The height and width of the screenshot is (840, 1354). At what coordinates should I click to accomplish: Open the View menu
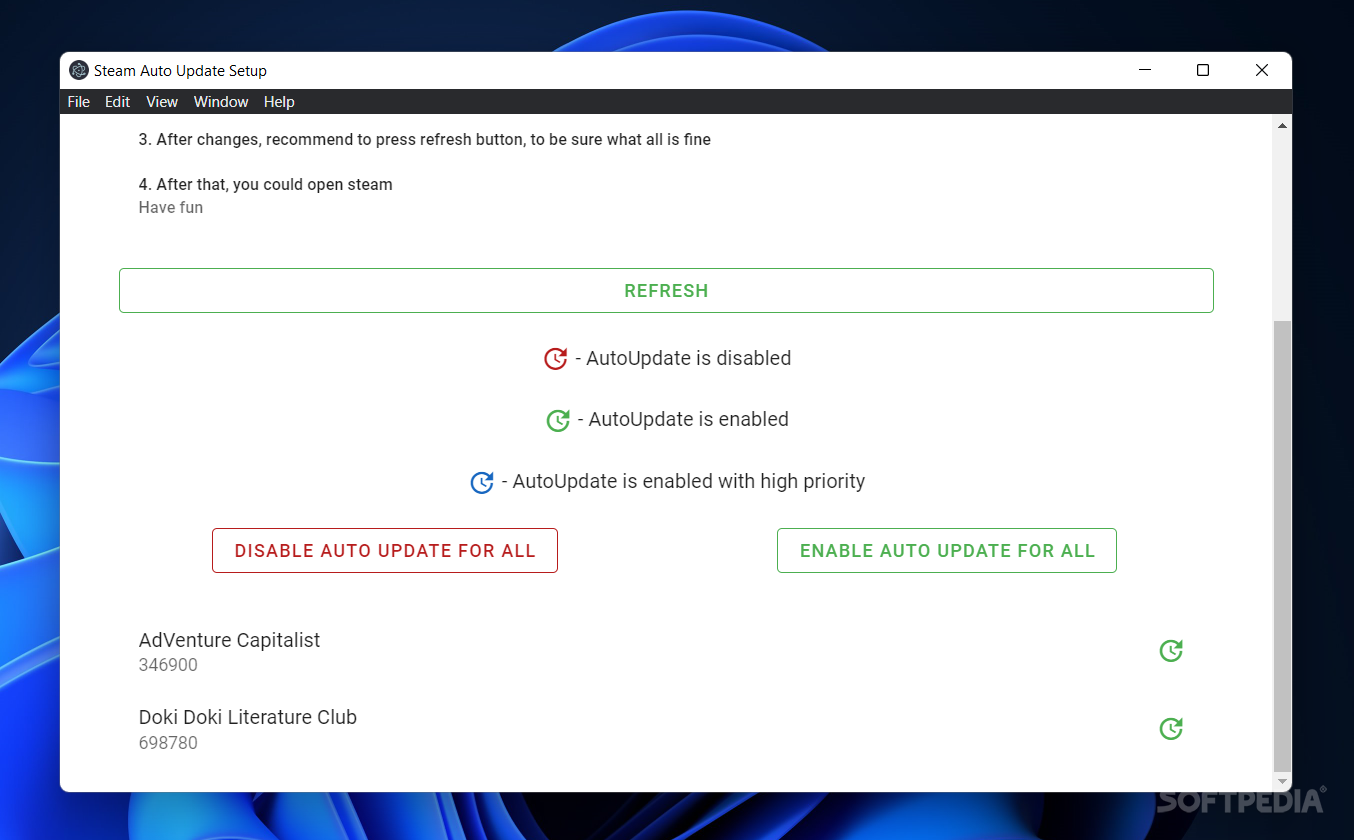coord(162,102)
